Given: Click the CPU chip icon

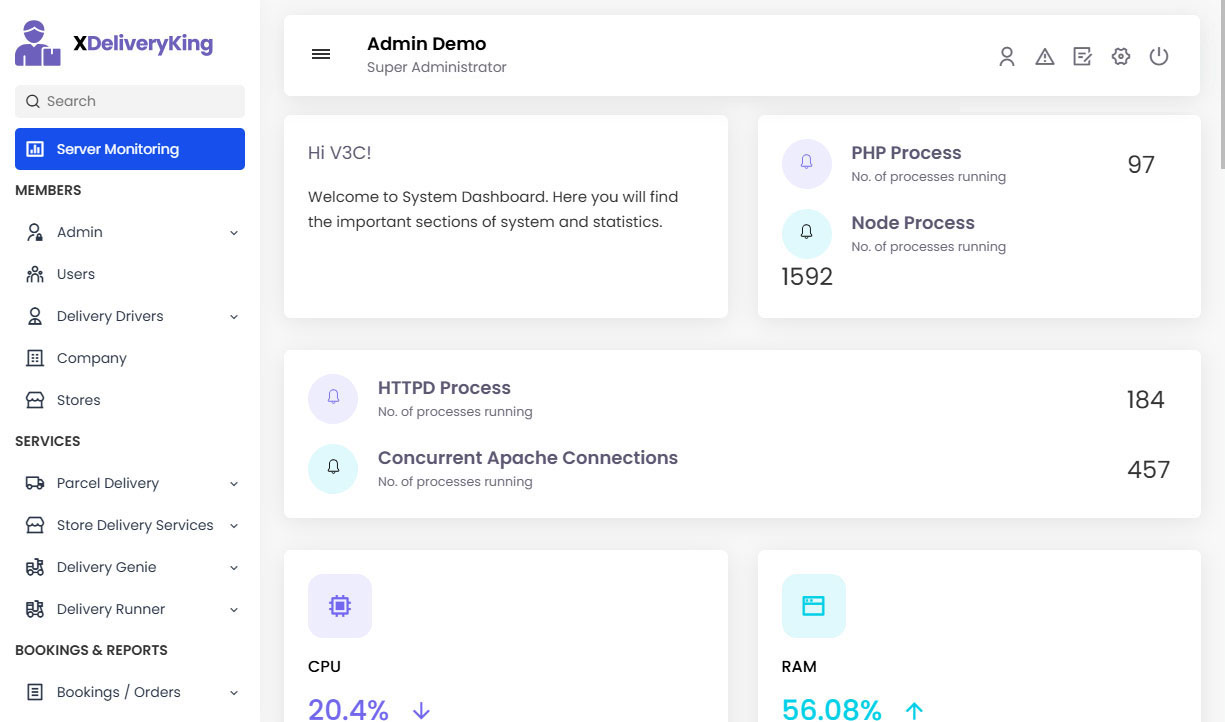Looking at the screenshot, I should (340, 606).
